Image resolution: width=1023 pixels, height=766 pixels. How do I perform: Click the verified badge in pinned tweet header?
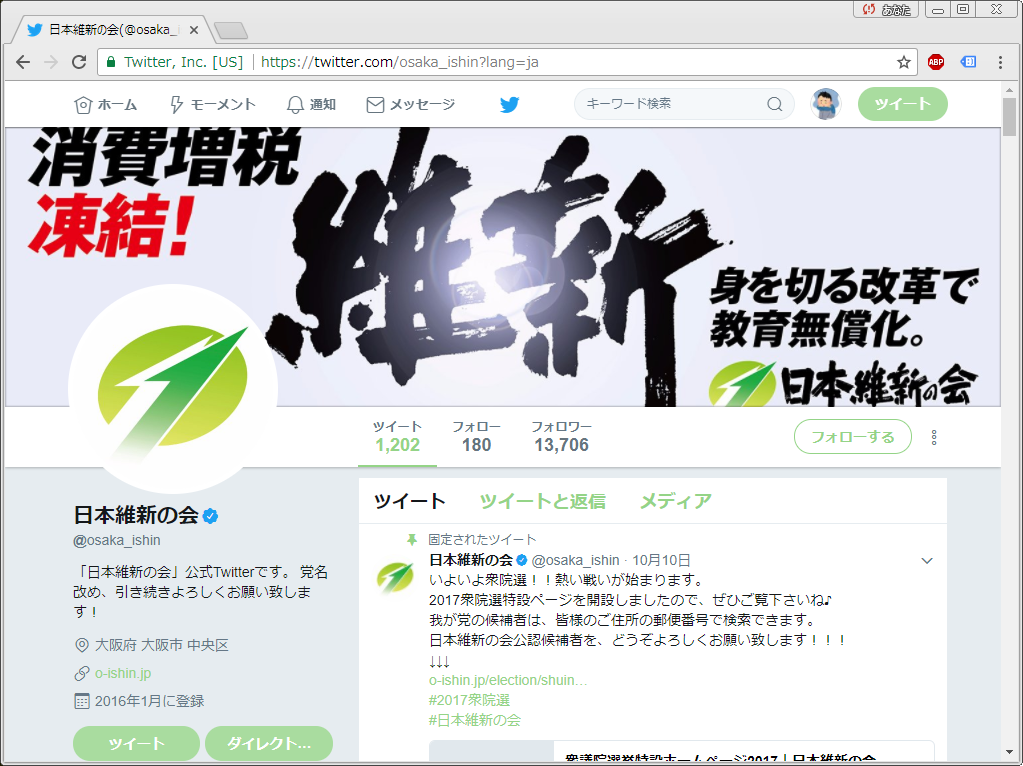(521, 560)
